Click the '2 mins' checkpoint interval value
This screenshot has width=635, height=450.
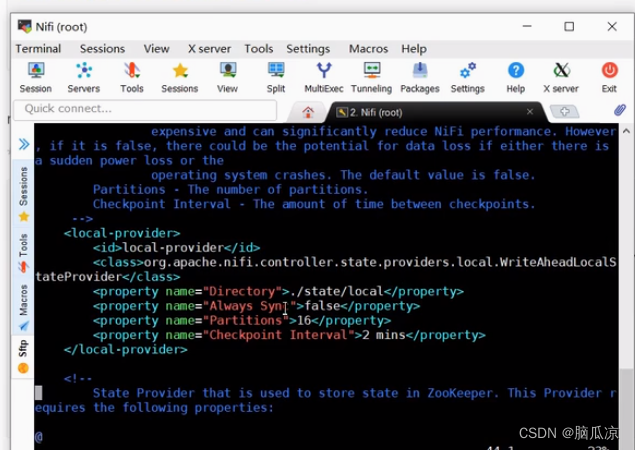pos(384,335)
